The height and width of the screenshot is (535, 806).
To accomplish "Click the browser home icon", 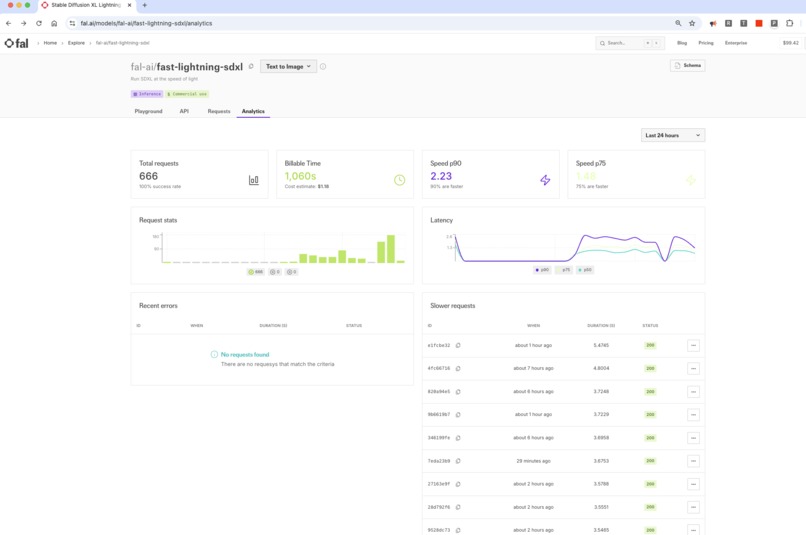I will [54, 23].
